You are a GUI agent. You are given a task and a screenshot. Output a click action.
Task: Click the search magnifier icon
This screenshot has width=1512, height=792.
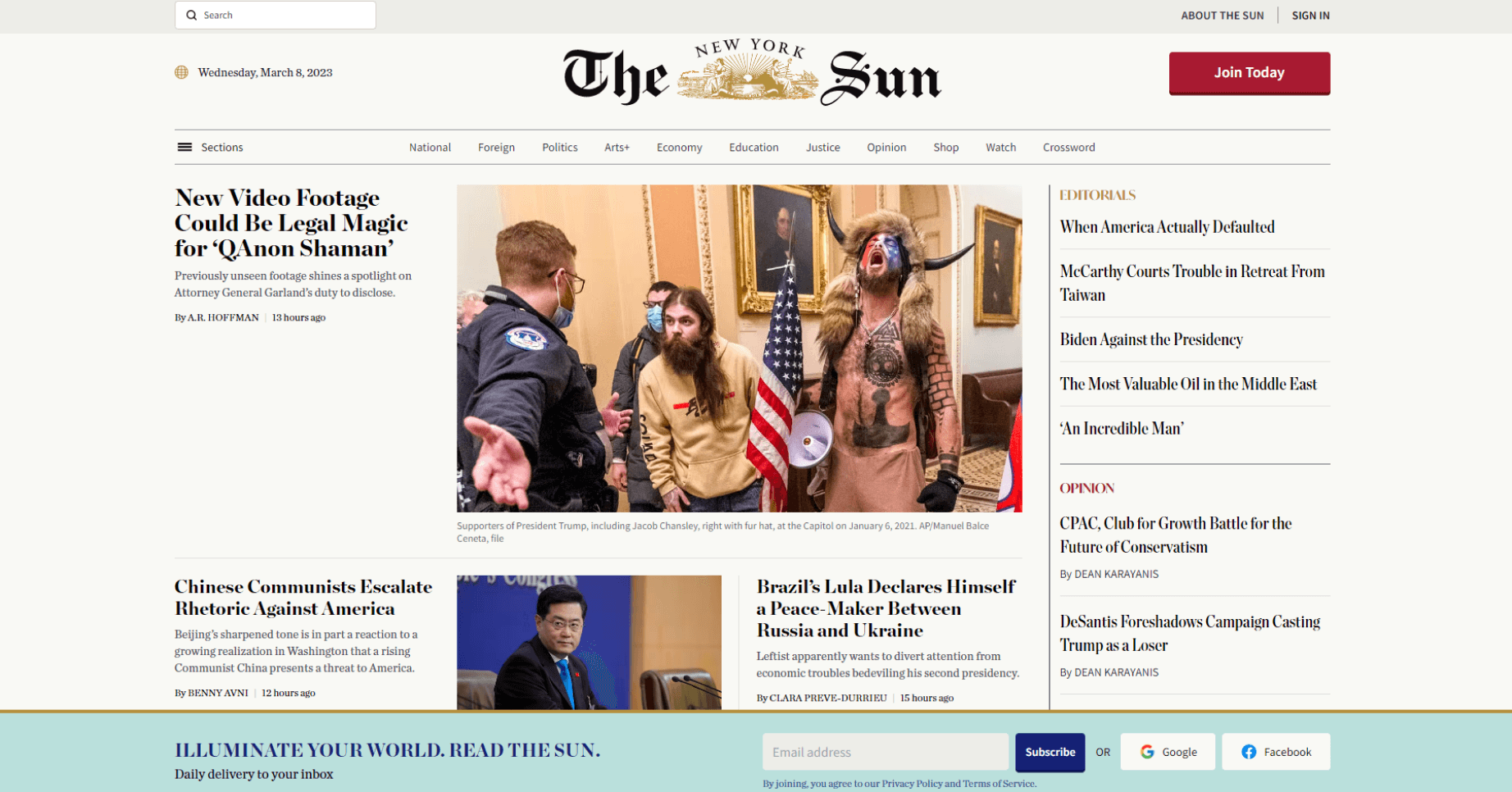pyautogui.click(x=191, y=15)
